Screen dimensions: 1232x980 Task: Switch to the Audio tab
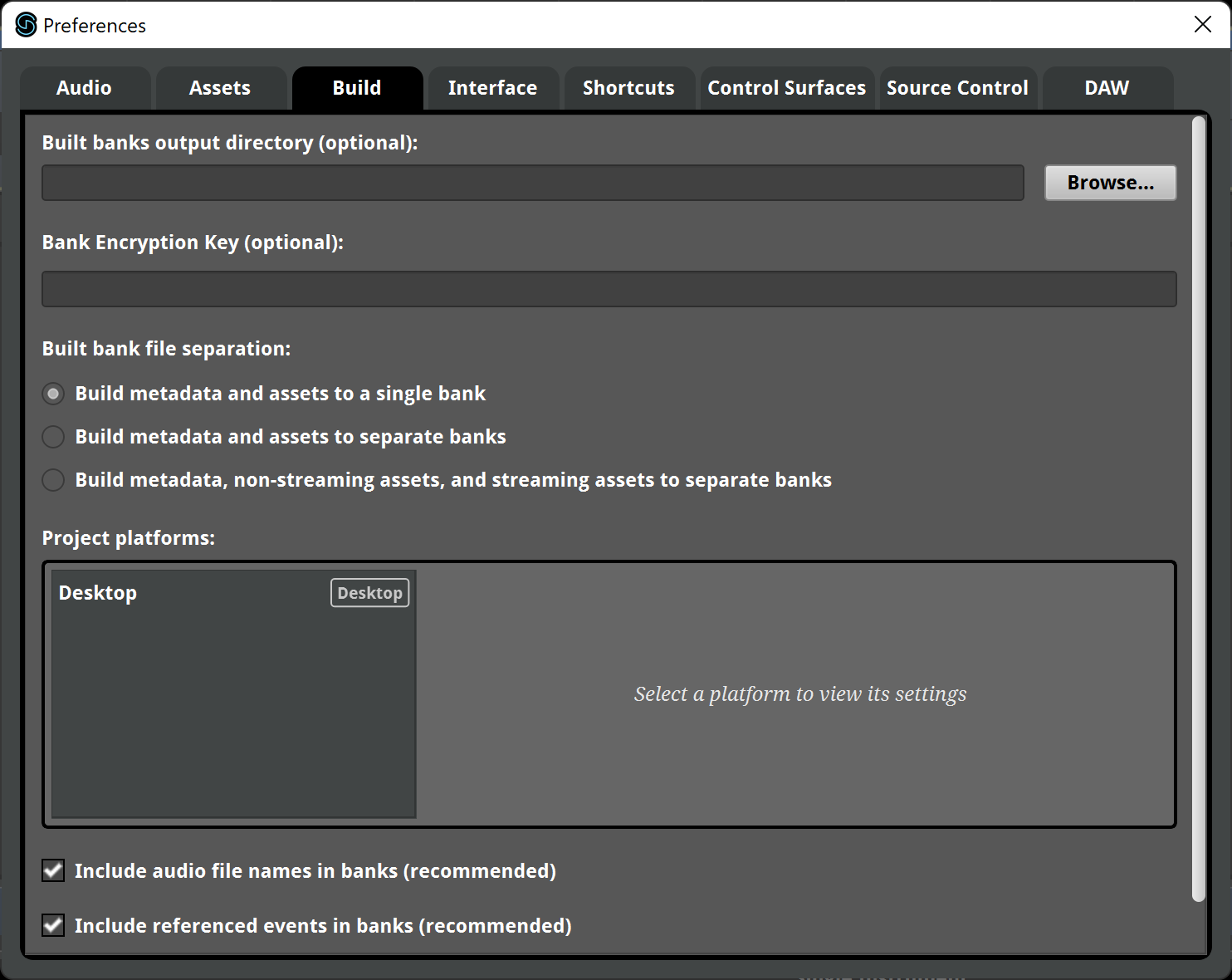pyautogui.click(x=85, y=88)
